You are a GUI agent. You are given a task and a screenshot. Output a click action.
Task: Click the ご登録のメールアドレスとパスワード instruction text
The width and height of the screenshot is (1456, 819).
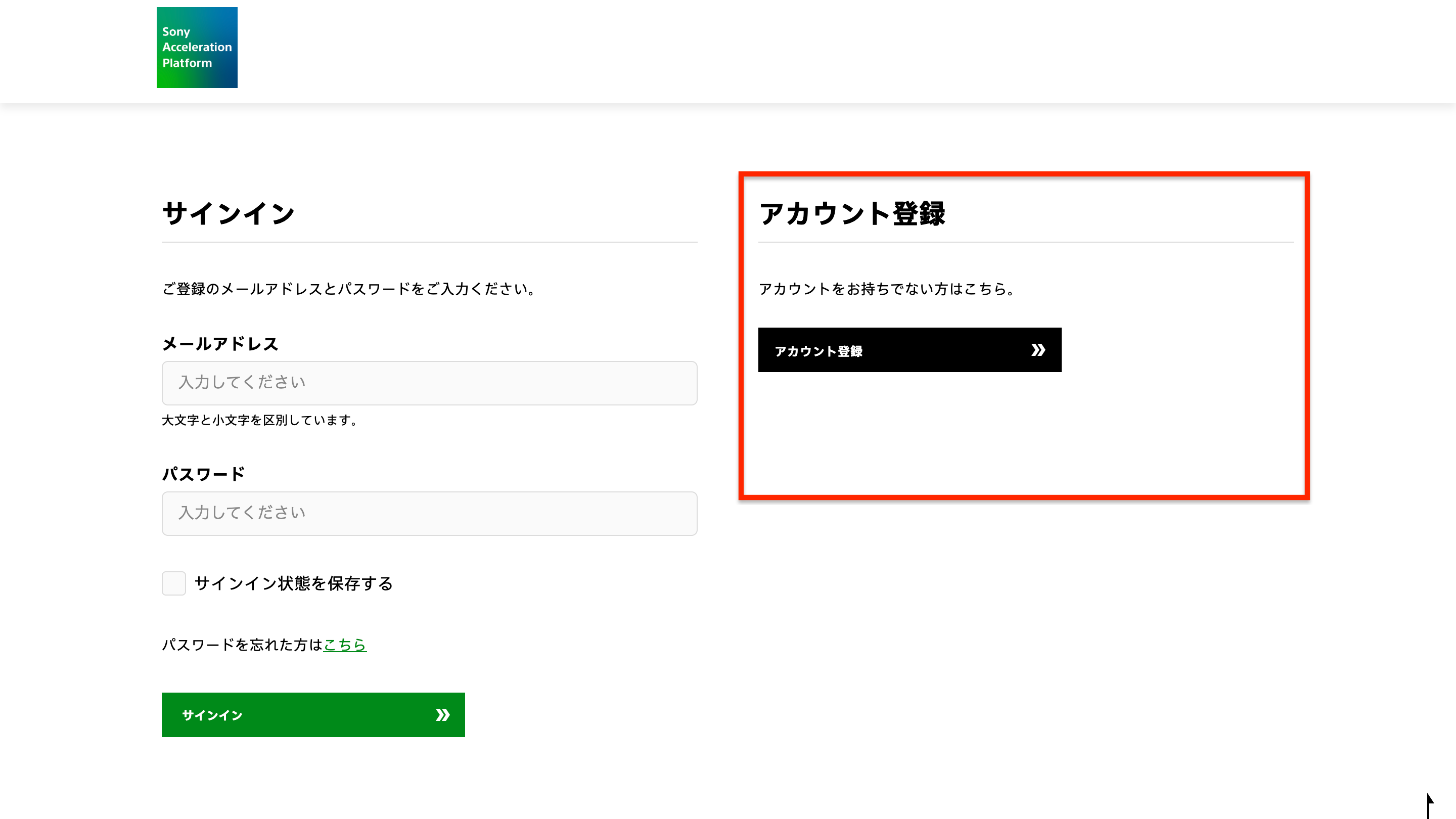pyautogui.click(x=348, y=289)
